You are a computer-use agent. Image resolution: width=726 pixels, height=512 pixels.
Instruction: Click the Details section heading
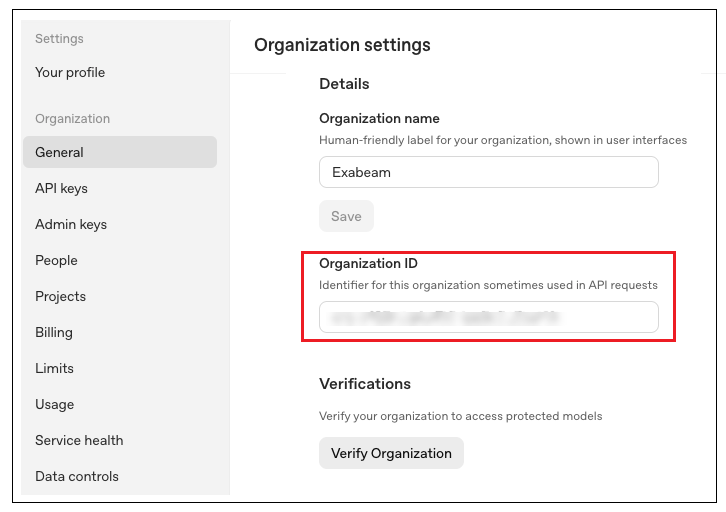(344, 84)
